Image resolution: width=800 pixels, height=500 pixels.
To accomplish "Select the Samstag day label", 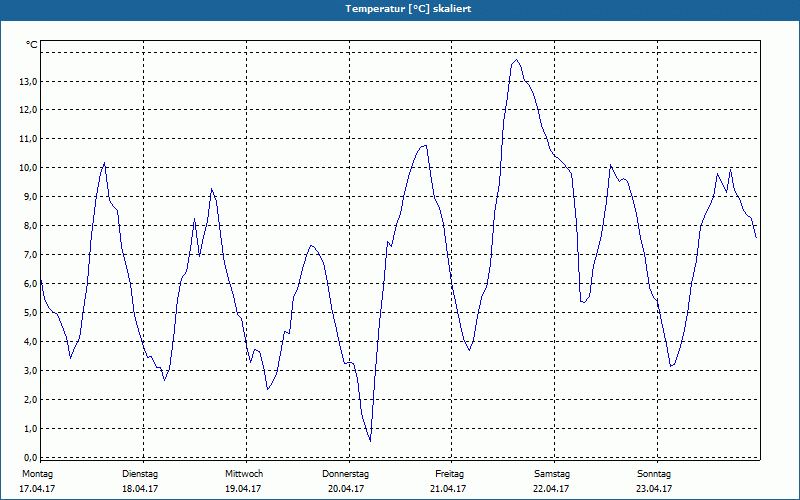I will coord(552,474).
